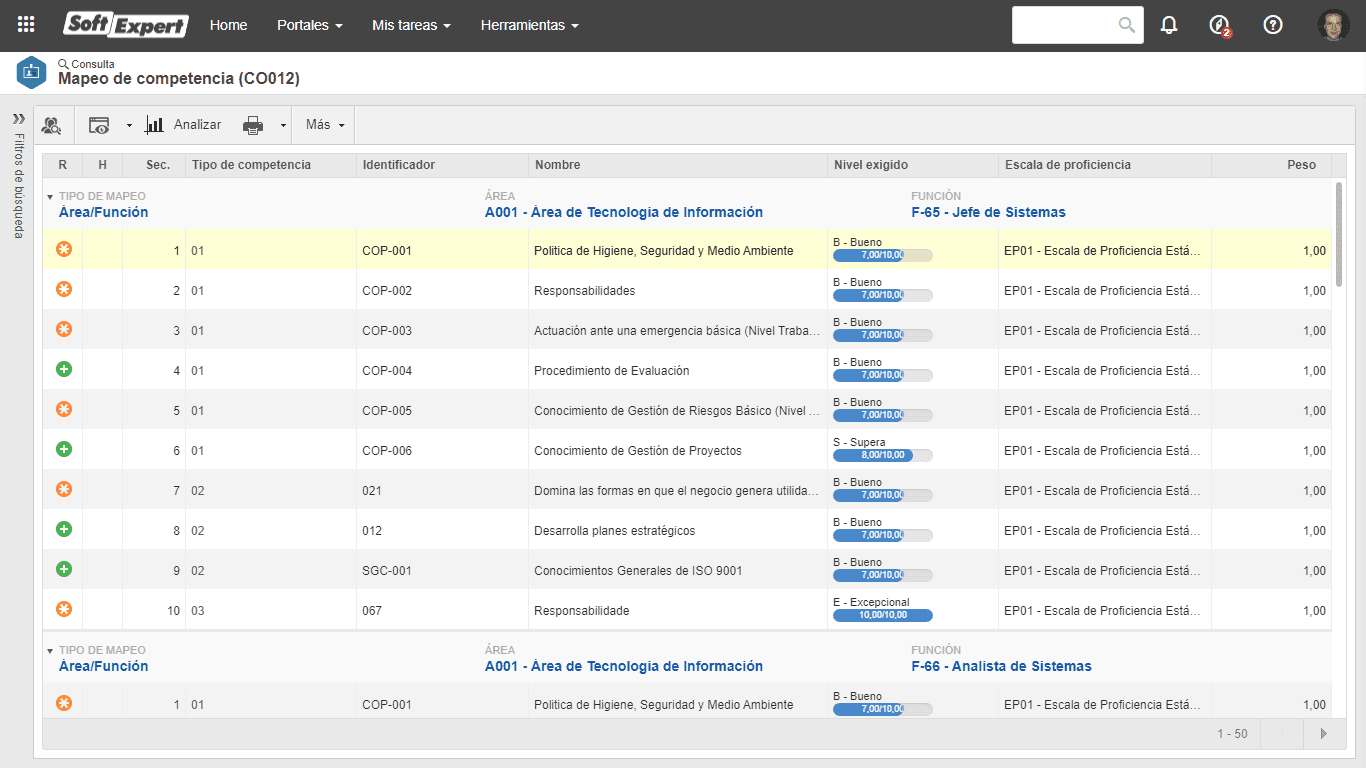Click green plus icon for row 012

pos(64,529)
